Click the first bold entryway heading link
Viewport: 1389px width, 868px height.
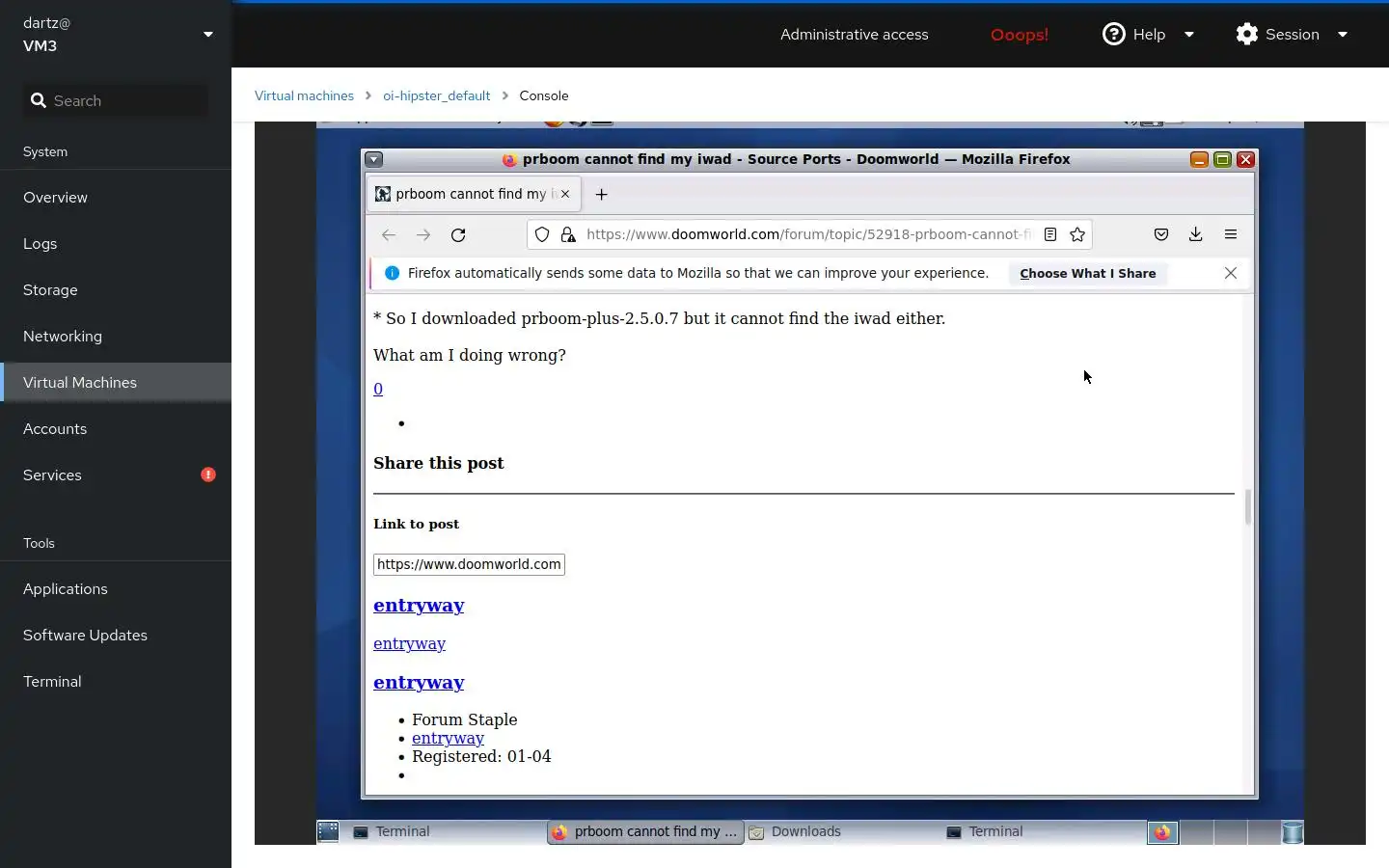tap(419, 605)
